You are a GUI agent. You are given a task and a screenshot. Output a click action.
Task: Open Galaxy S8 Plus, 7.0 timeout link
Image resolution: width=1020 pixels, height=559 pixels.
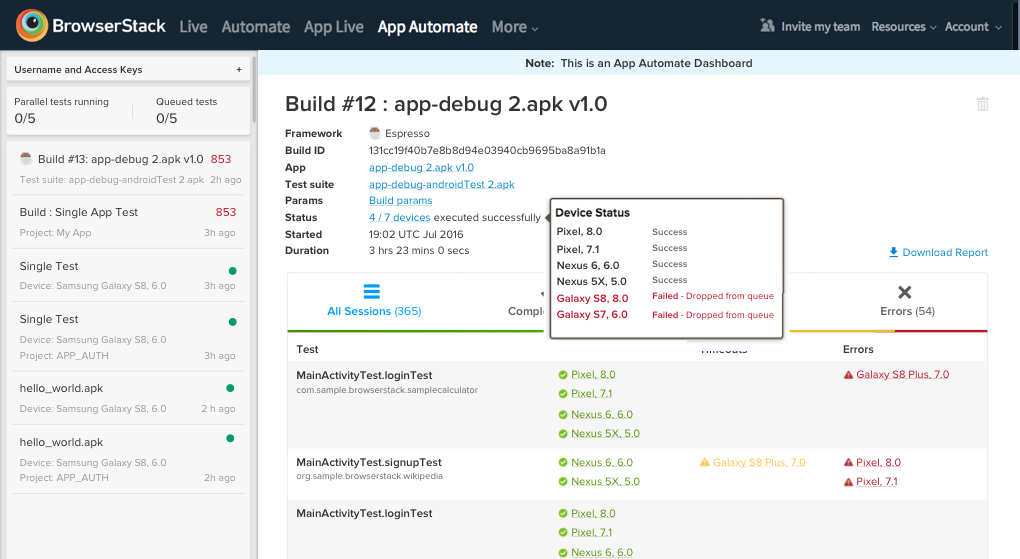pos(759,462)
